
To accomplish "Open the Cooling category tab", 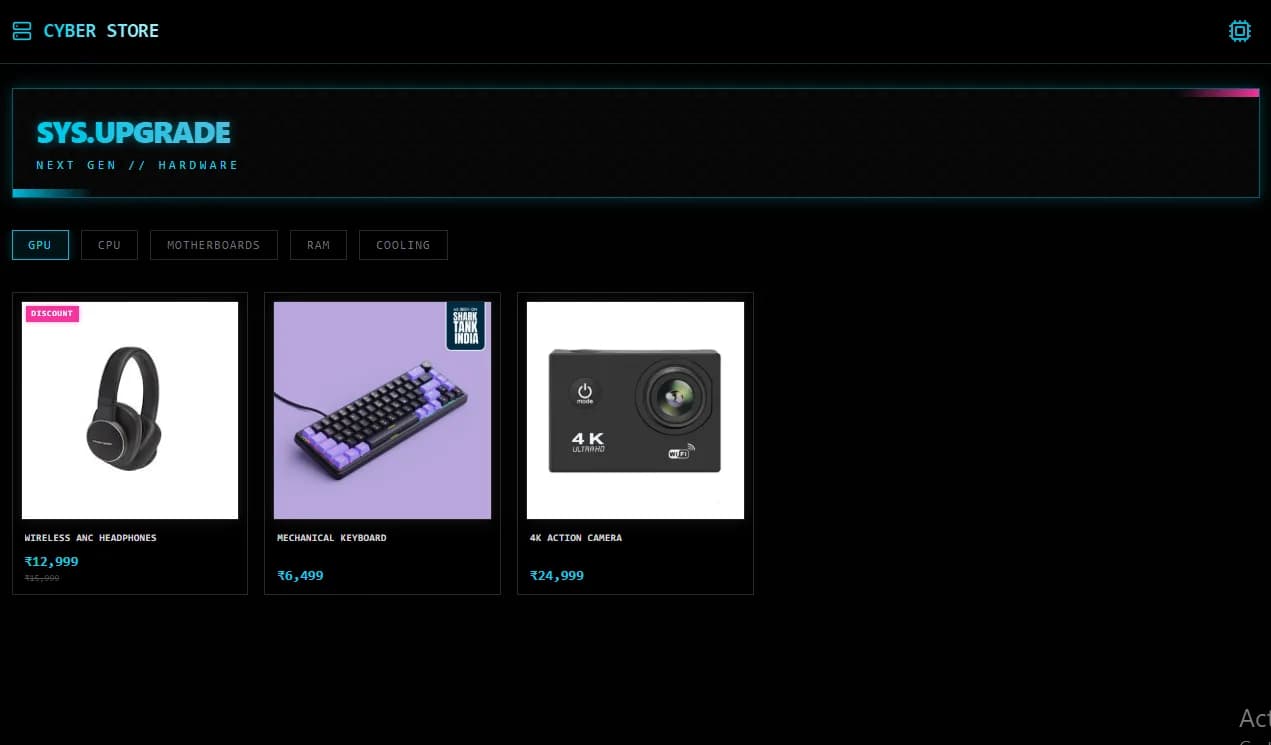I will coord(403,245).
